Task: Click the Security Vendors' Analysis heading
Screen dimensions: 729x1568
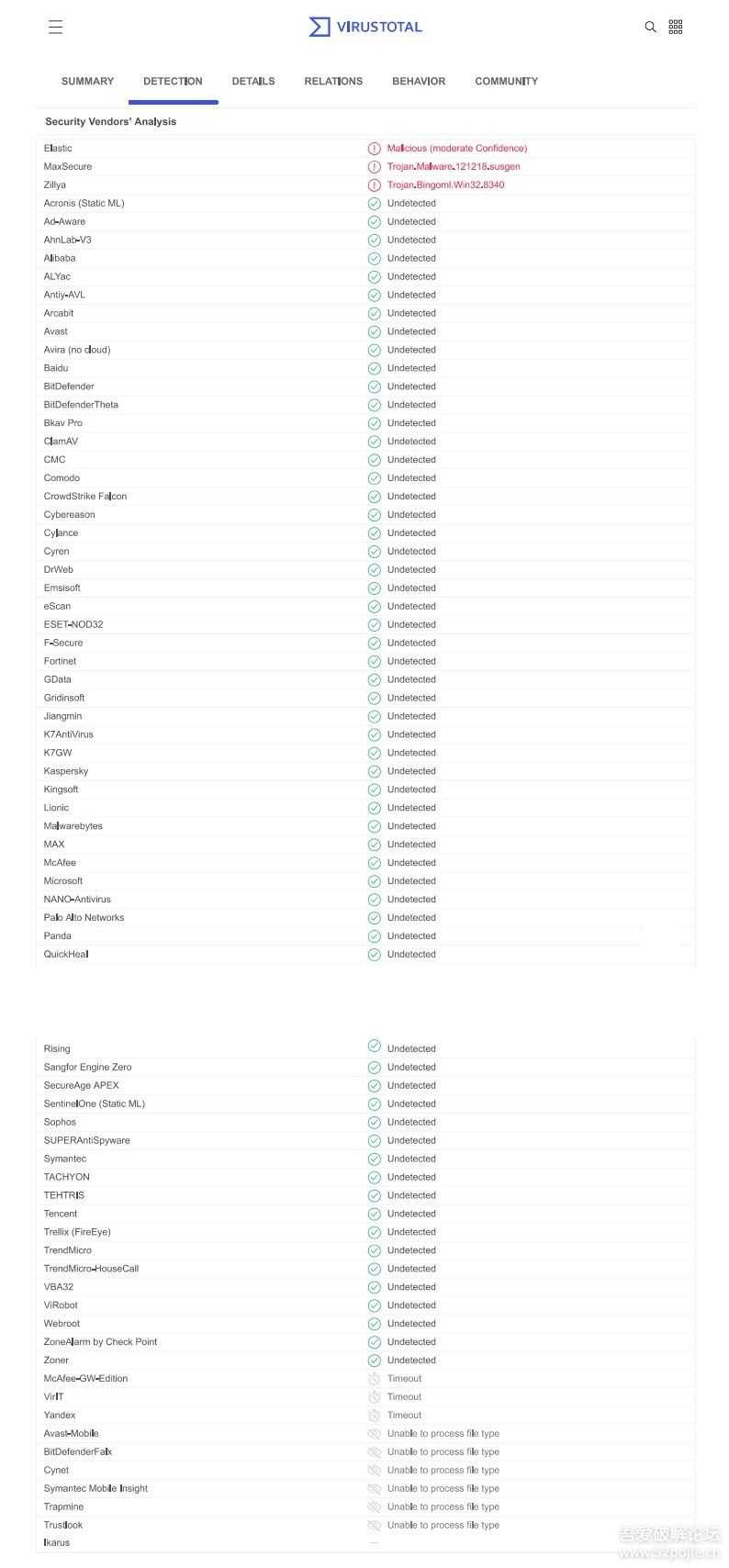Action: [x=111, y=122]
